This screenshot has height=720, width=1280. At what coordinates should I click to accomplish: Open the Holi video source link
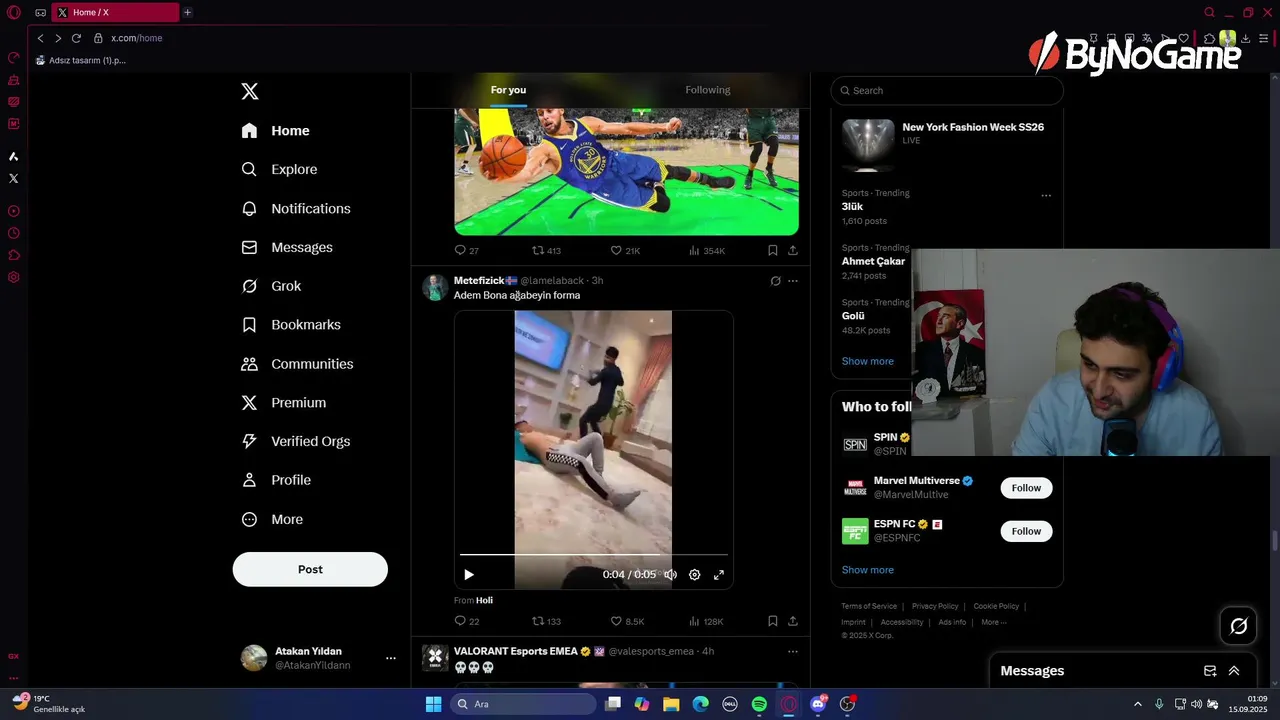pyautogui.click(x=484, y=601)
